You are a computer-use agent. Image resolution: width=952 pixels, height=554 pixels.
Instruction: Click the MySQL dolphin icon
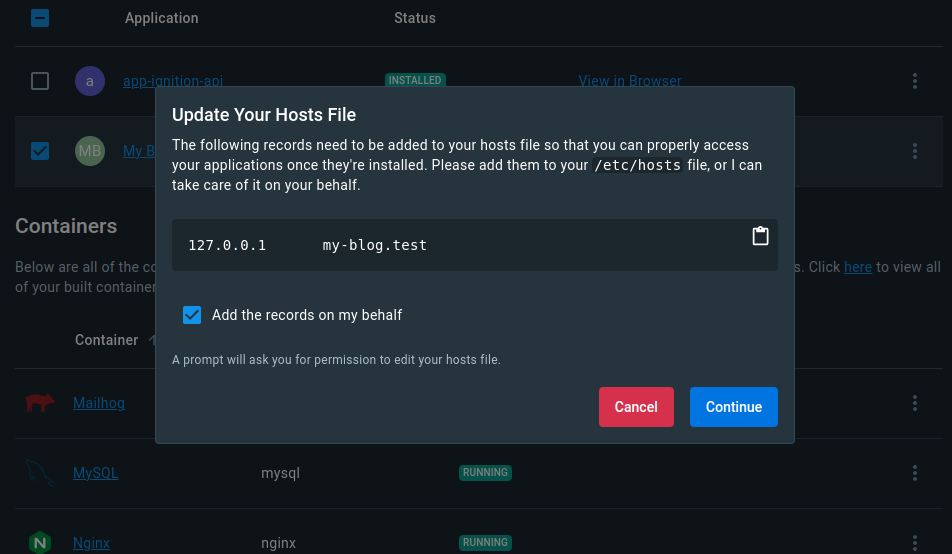(40, 473)
